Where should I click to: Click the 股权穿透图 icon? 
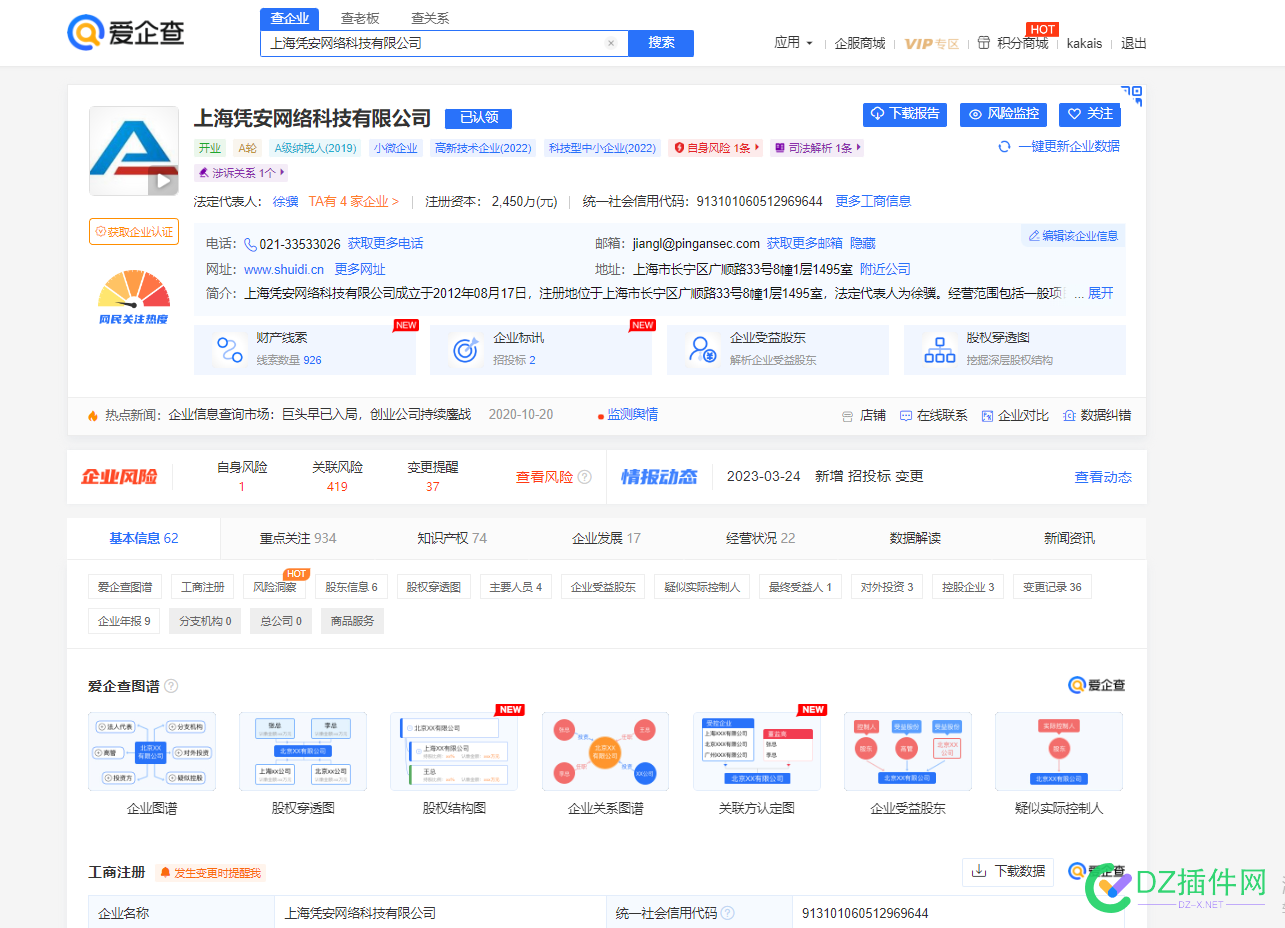pos(940,349)
